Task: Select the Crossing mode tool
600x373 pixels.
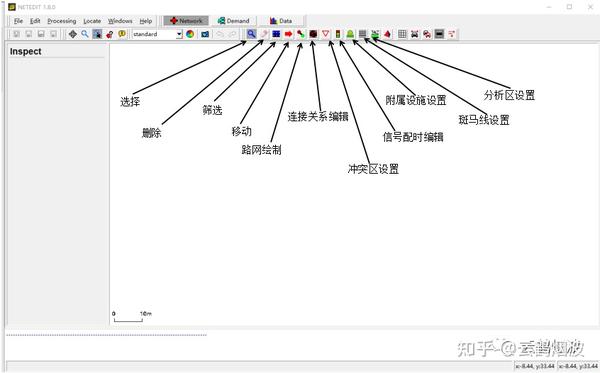Action: 362,34
